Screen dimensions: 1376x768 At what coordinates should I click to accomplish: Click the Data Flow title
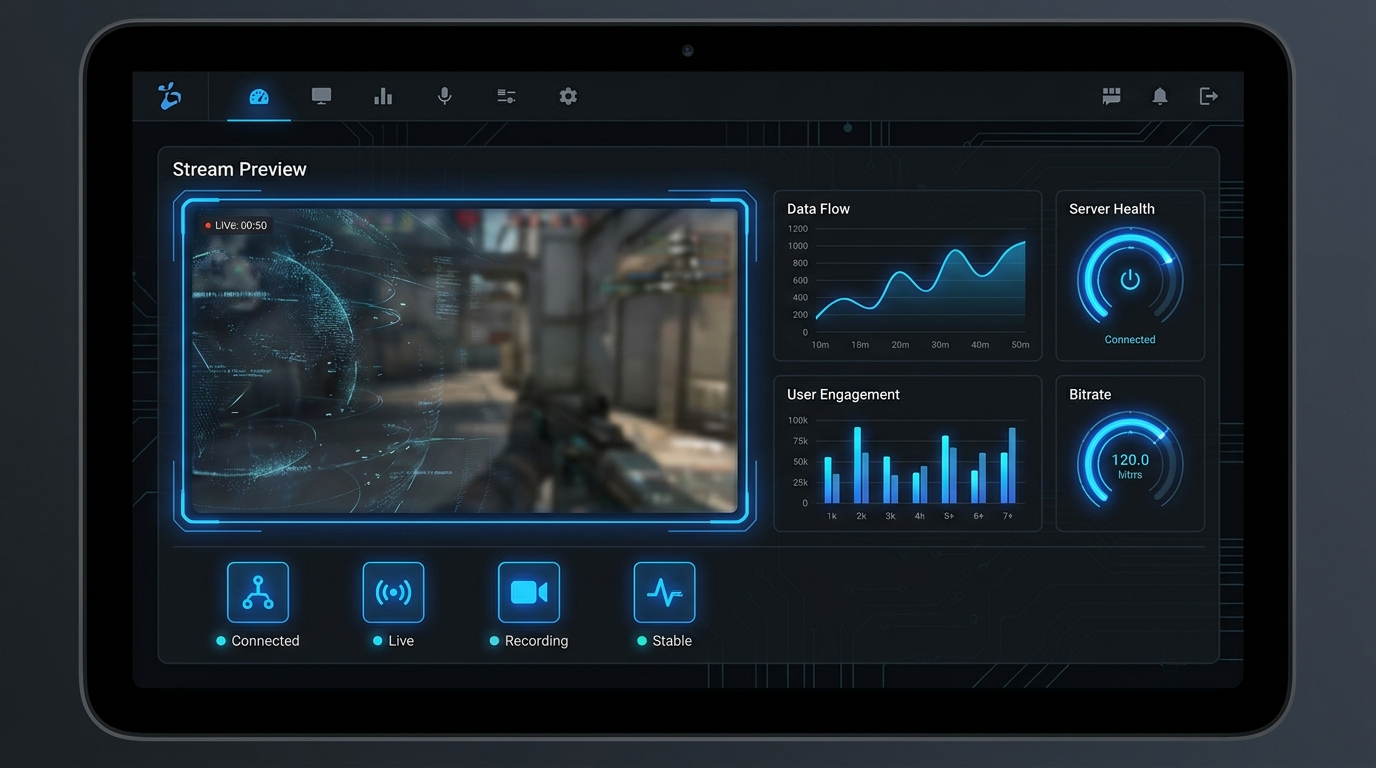point(818,209)
